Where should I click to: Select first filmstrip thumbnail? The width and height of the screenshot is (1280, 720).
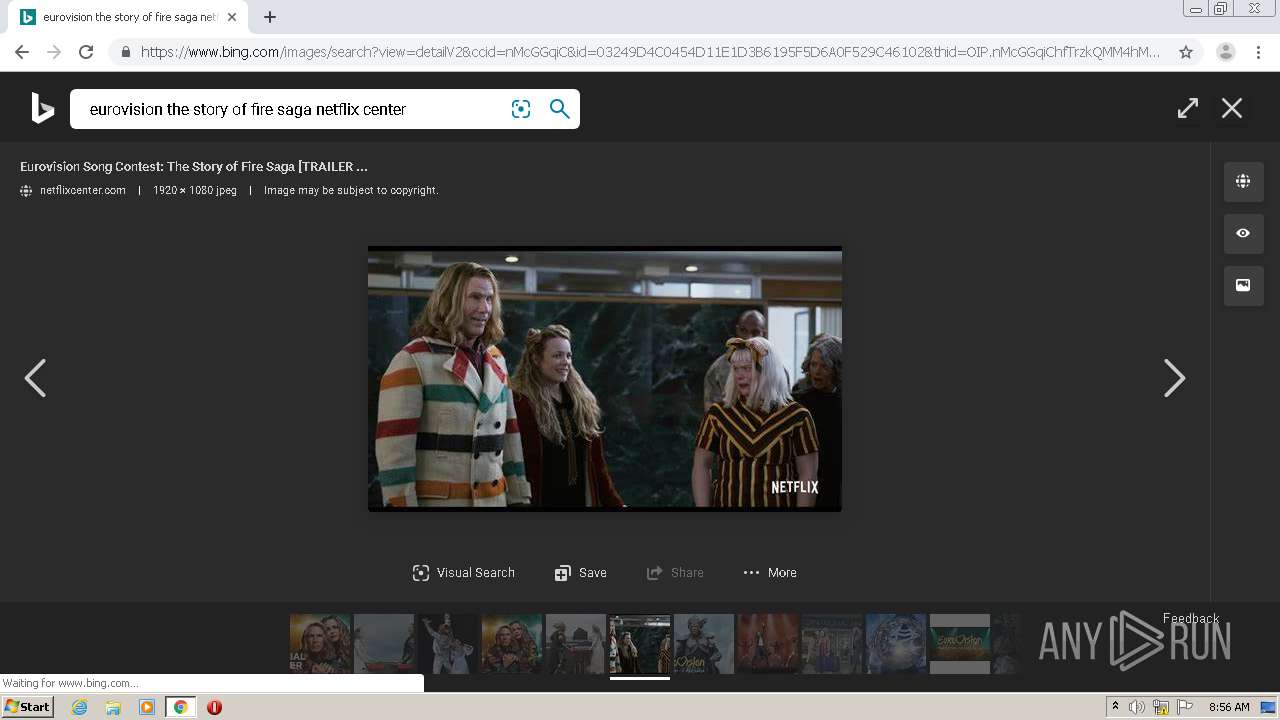(x=320, y=643)
